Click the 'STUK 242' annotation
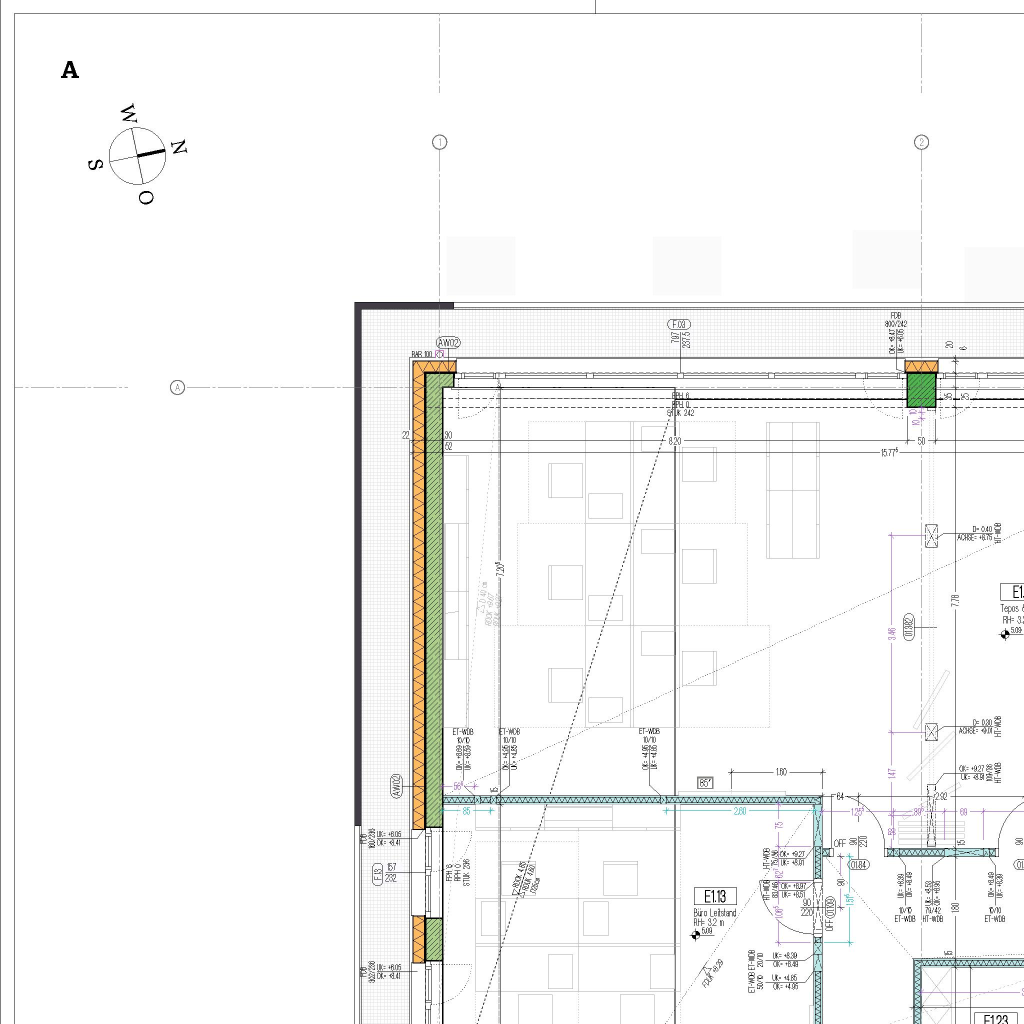This screenshot has width=1024, height=1024. [680, 413]
